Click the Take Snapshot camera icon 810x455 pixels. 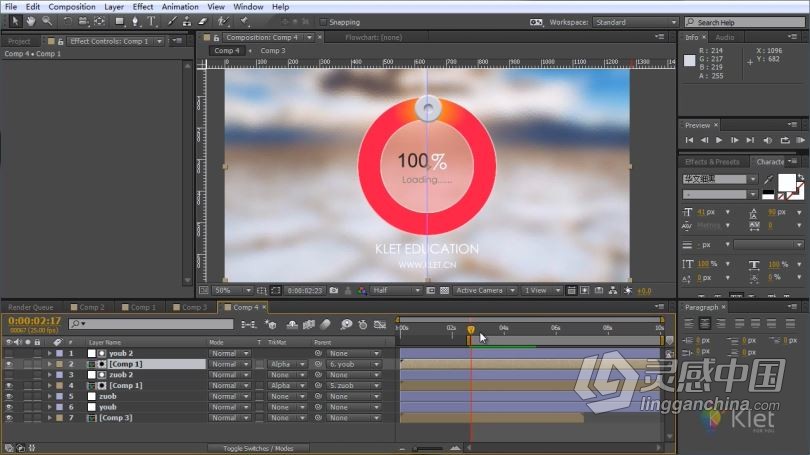tap(334, 291)
